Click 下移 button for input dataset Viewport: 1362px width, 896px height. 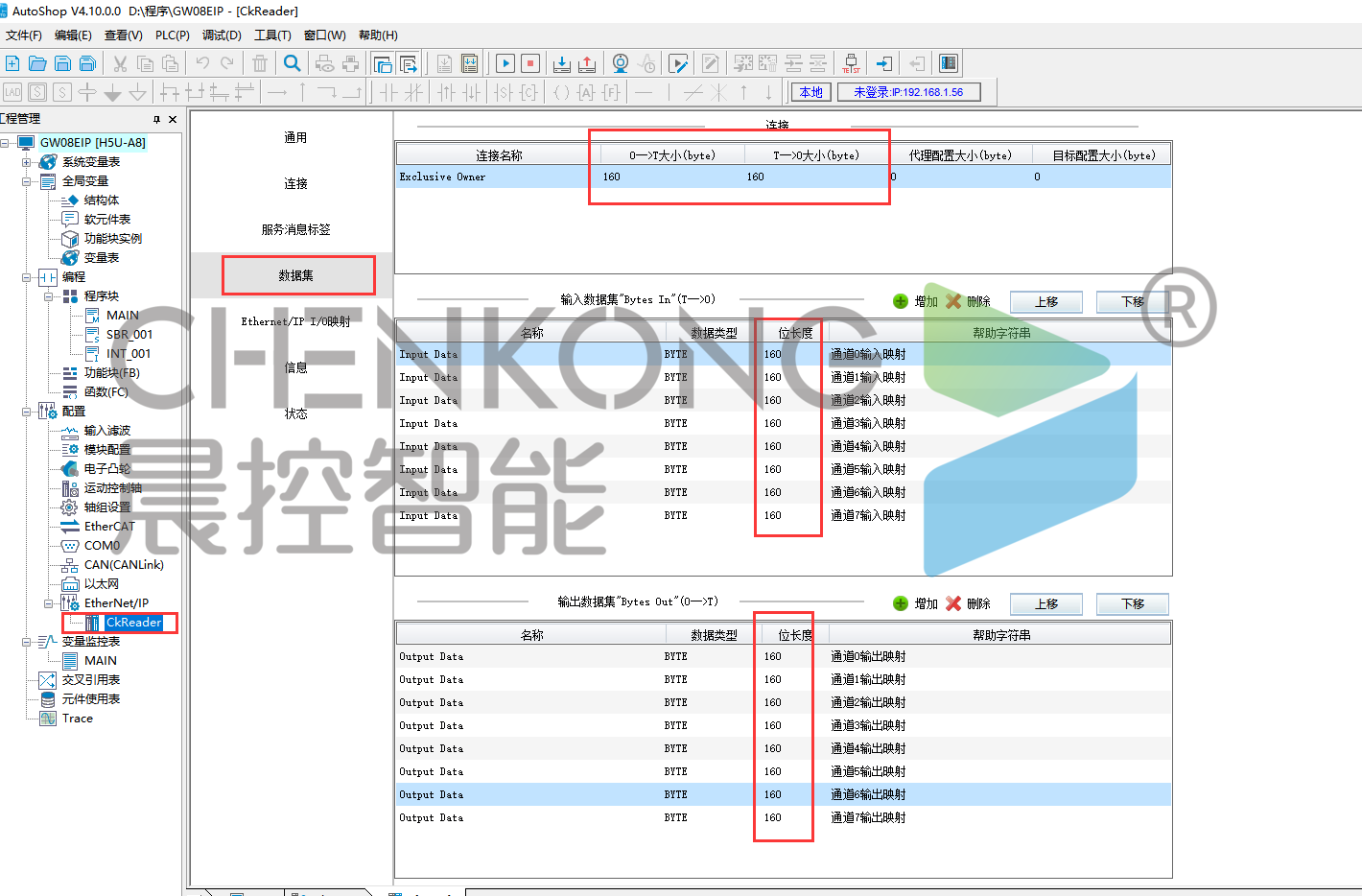point(1133,302)
